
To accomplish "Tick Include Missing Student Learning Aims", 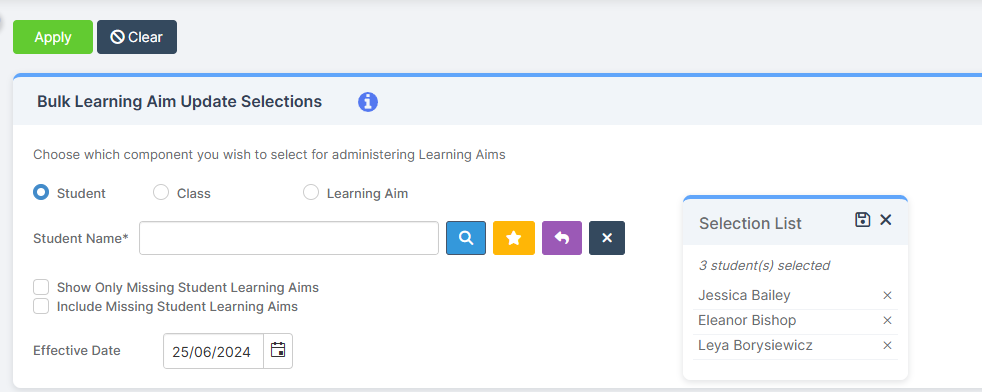I will pyautogui.click(x=41, y=306).
